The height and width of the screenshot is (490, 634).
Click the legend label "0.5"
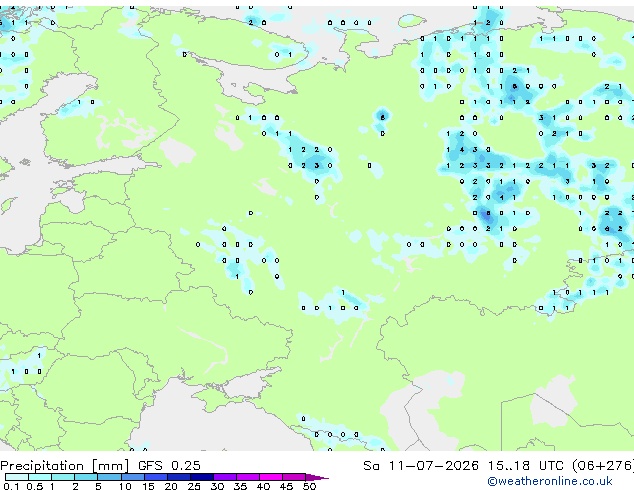click(34, 486)
